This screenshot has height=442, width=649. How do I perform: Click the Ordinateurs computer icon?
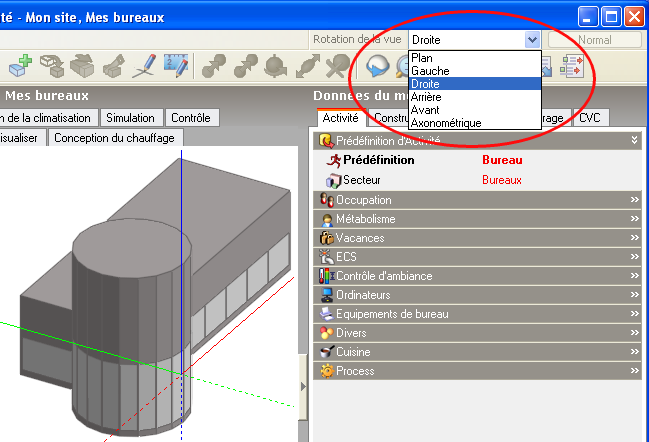coord(326,295)
